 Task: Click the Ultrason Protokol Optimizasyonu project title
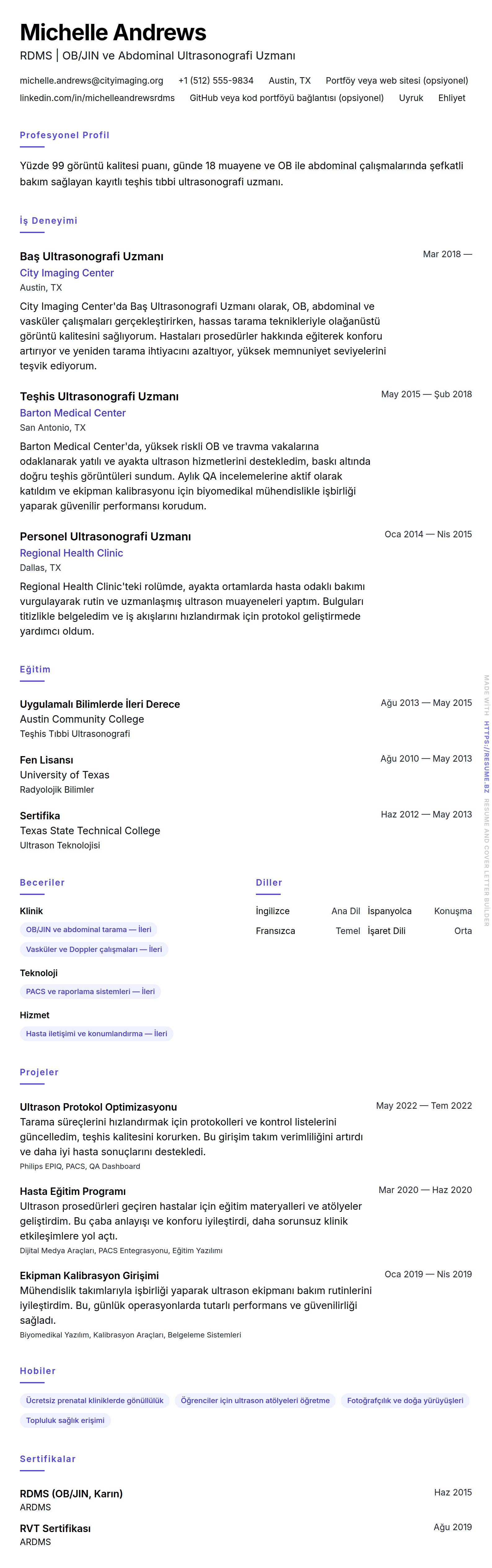click(x=98, y=1107)
